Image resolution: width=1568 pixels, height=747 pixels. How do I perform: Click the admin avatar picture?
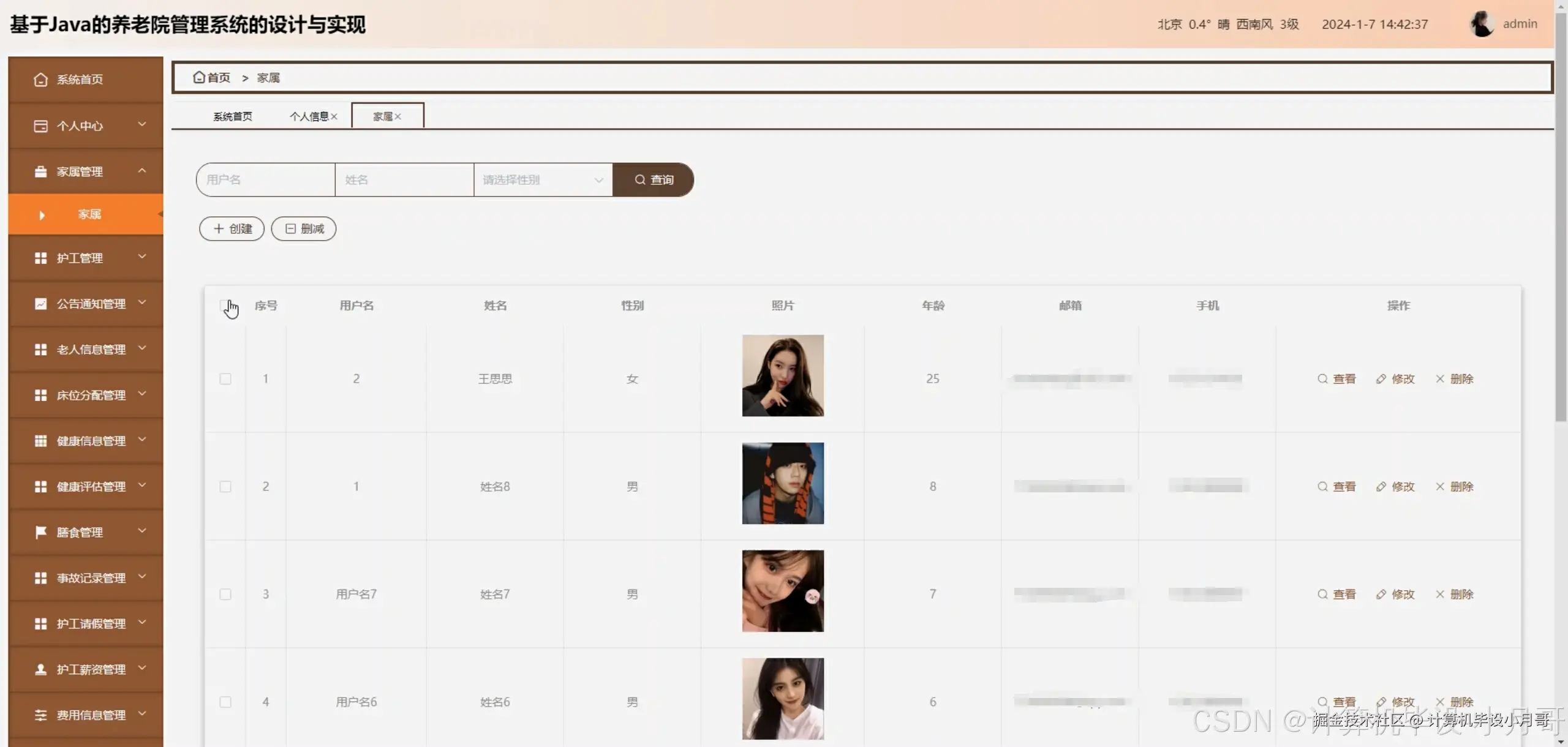(1482, 24)
